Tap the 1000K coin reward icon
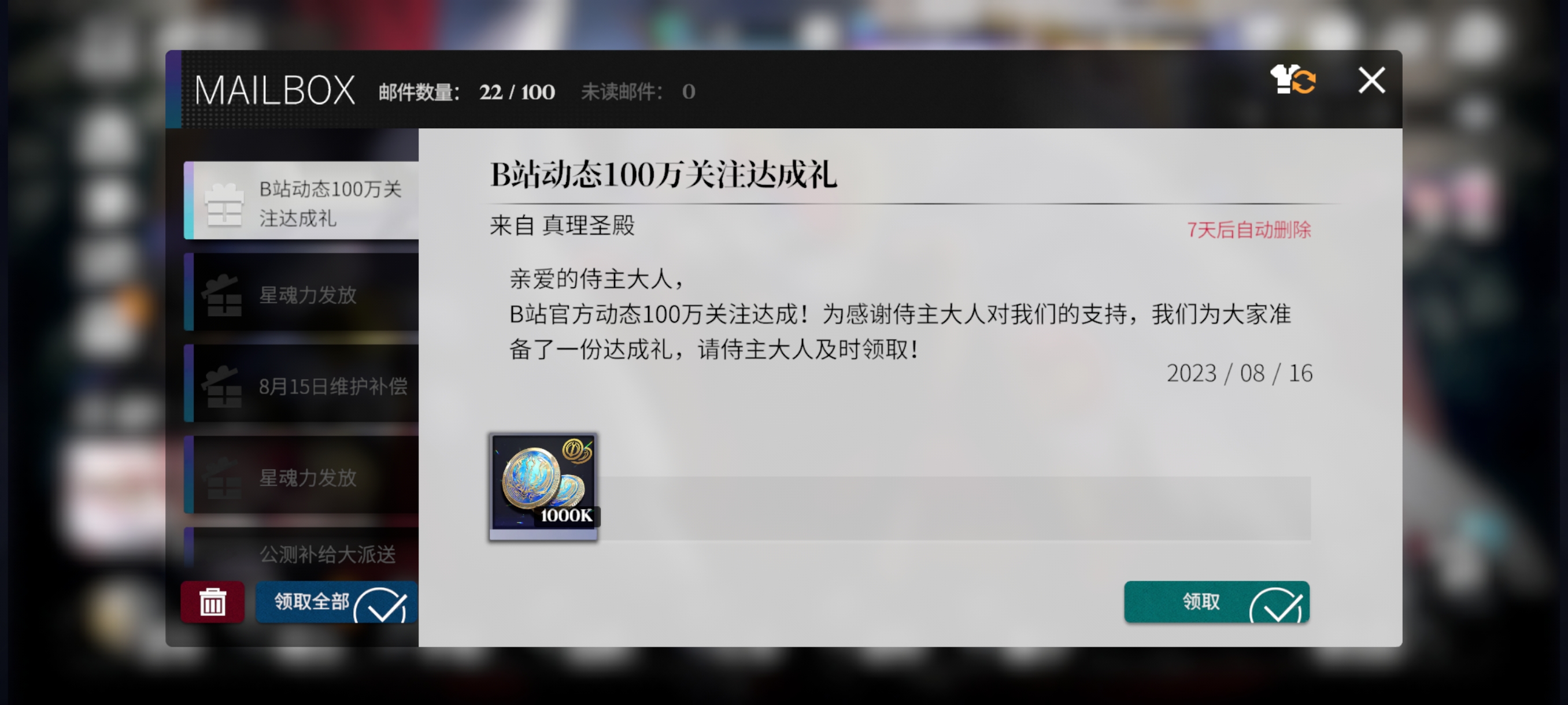 tap(543, 486)
